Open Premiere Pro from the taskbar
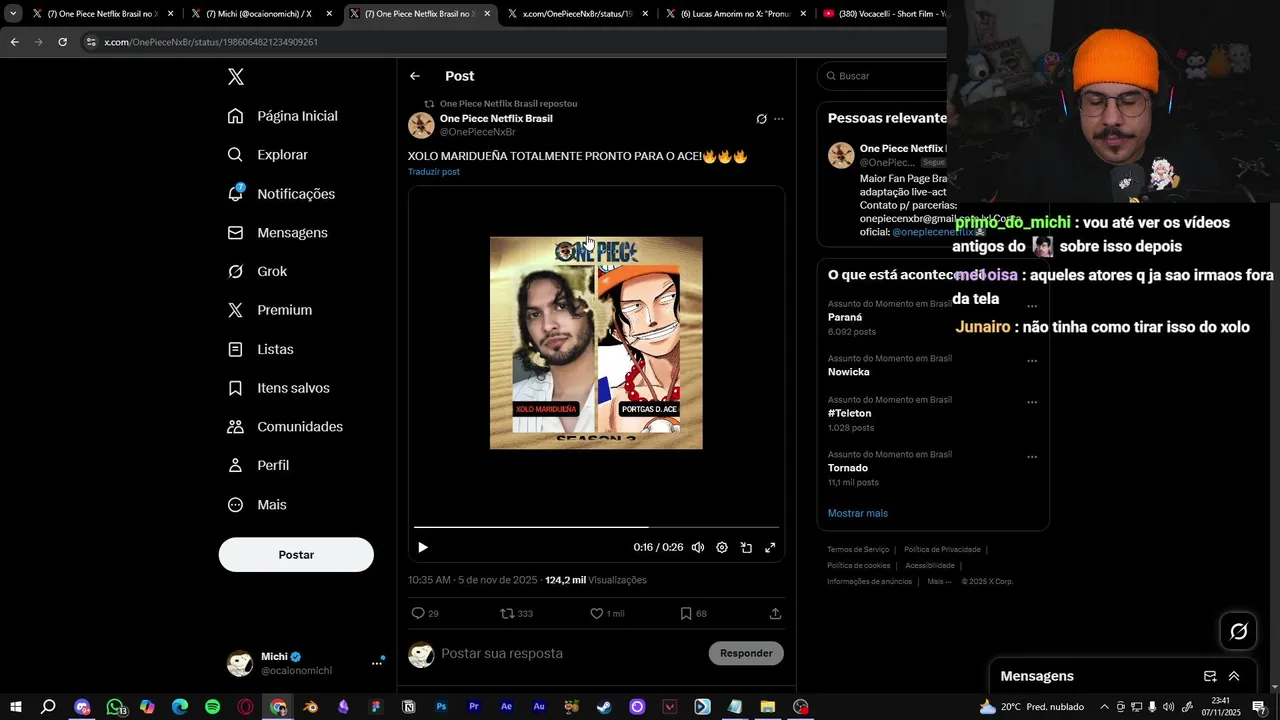 474,707
